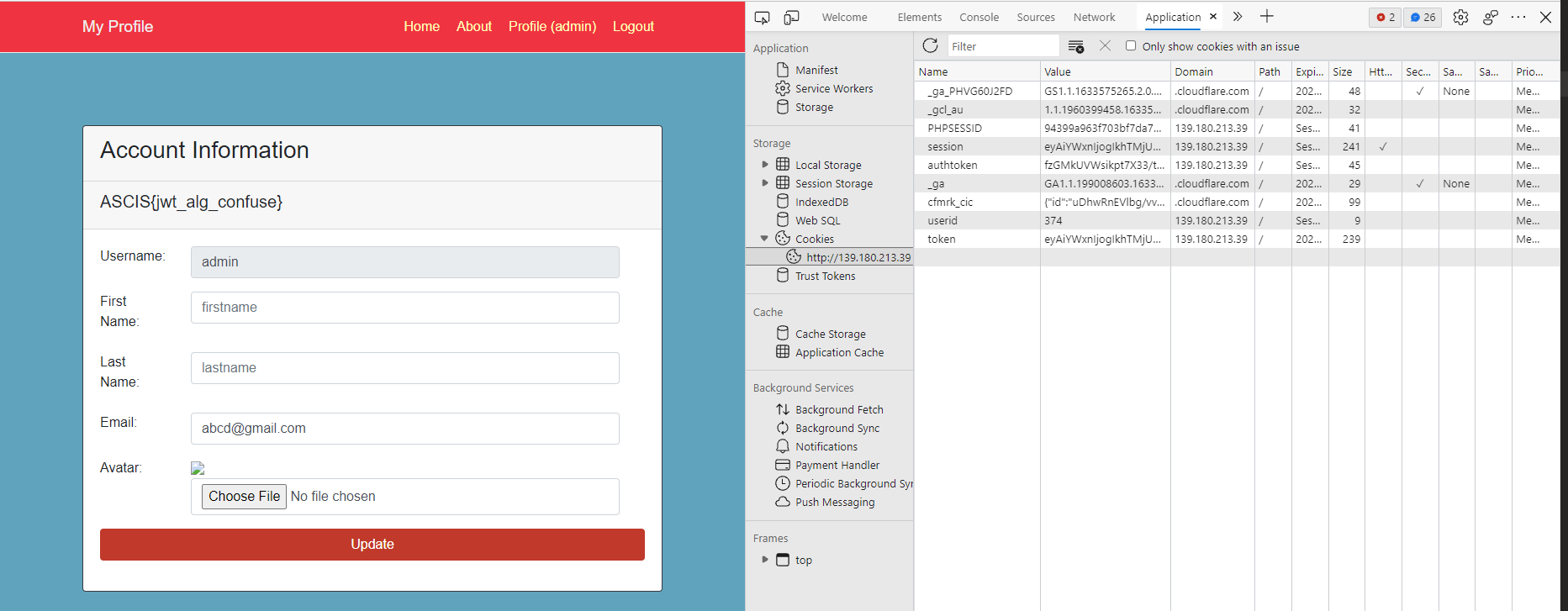Click the Logout link
Screen dimensions: 1568x611
[633, 26]
